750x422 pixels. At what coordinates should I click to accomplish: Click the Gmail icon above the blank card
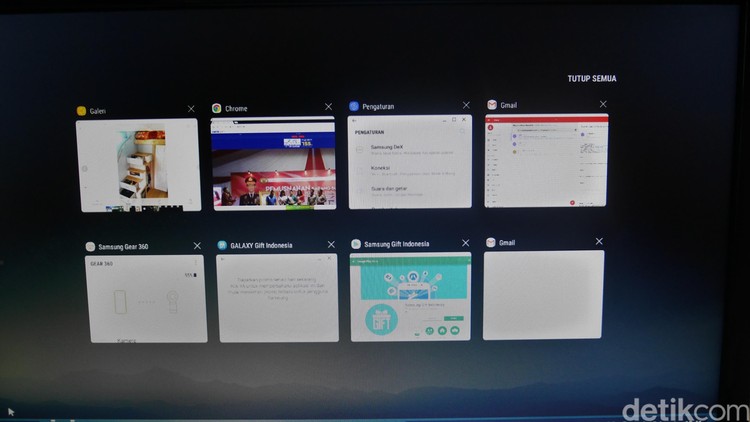490,243
